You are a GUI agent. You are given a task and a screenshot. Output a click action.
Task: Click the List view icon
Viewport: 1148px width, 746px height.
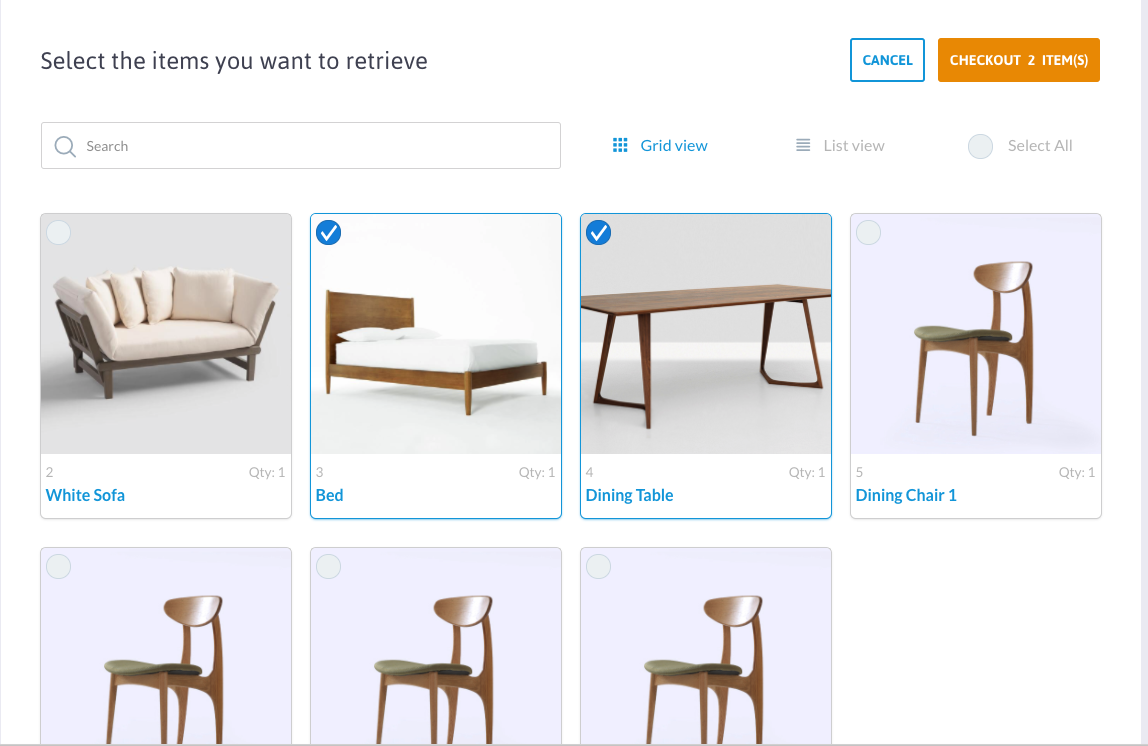(803, 145)
